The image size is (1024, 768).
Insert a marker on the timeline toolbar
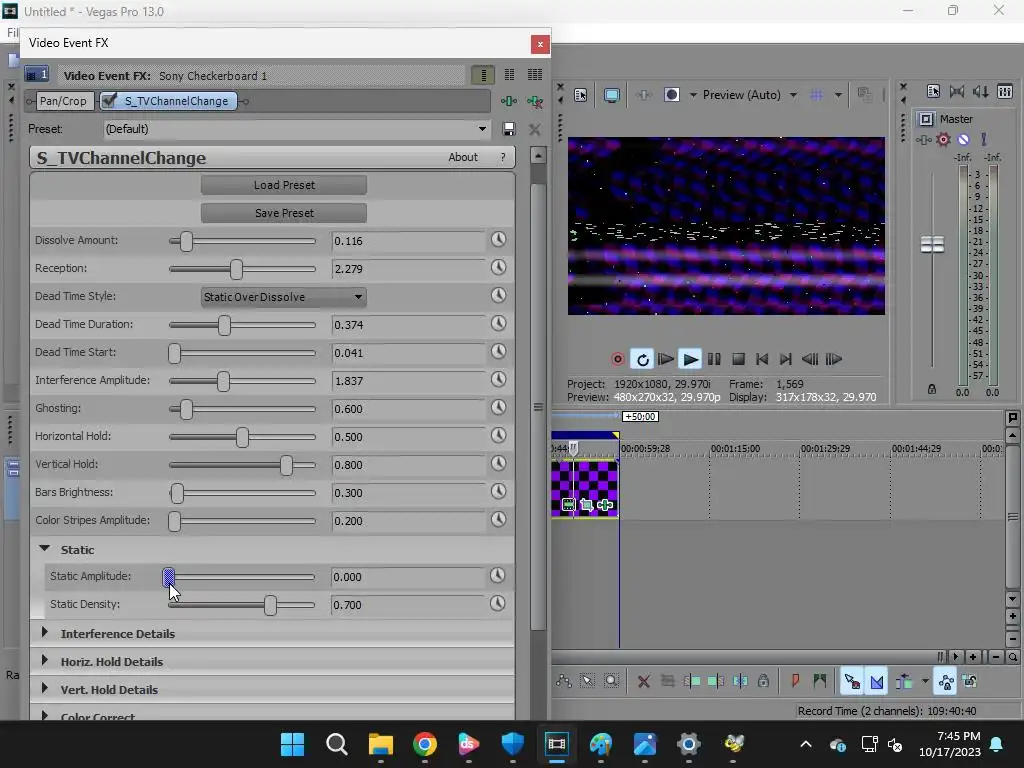pyautogui.click(x=795, y=682)
